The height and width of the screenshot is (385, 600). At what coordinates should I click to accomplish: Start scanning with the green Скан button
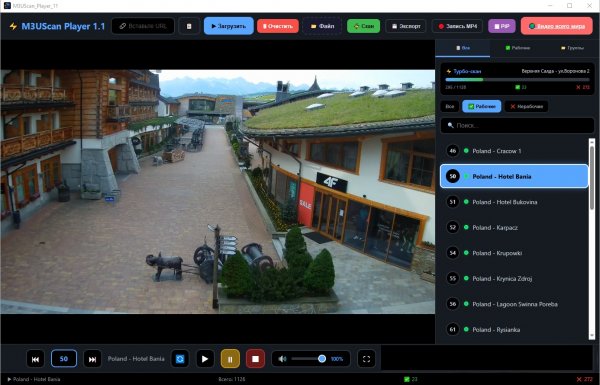click(x=364, y=26)
